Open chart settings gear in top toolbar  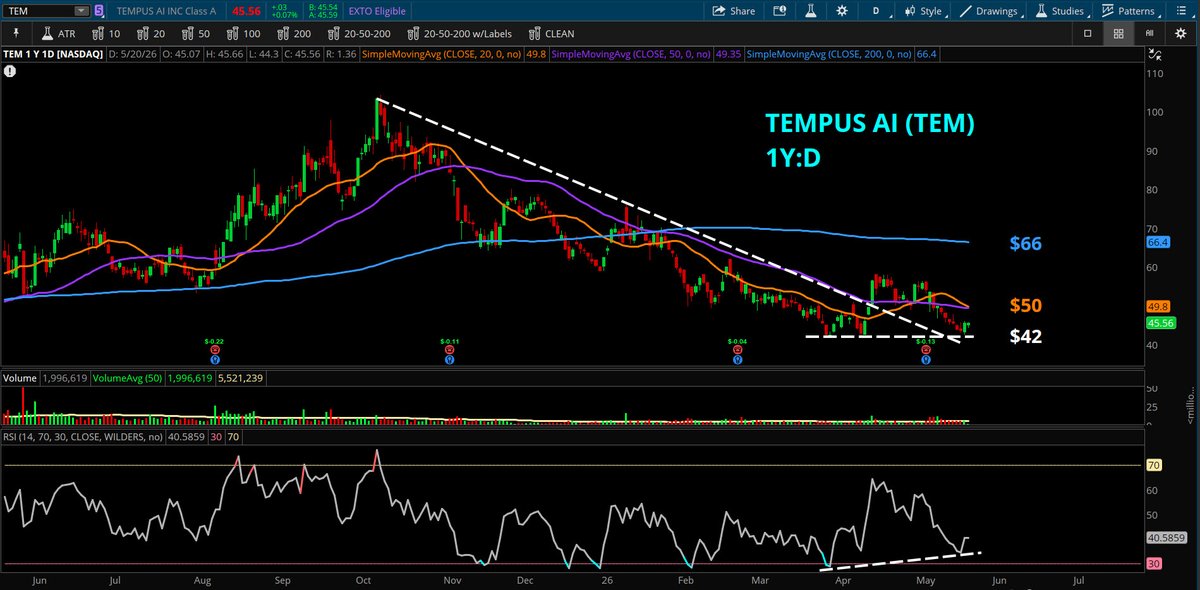coord(842,11)
